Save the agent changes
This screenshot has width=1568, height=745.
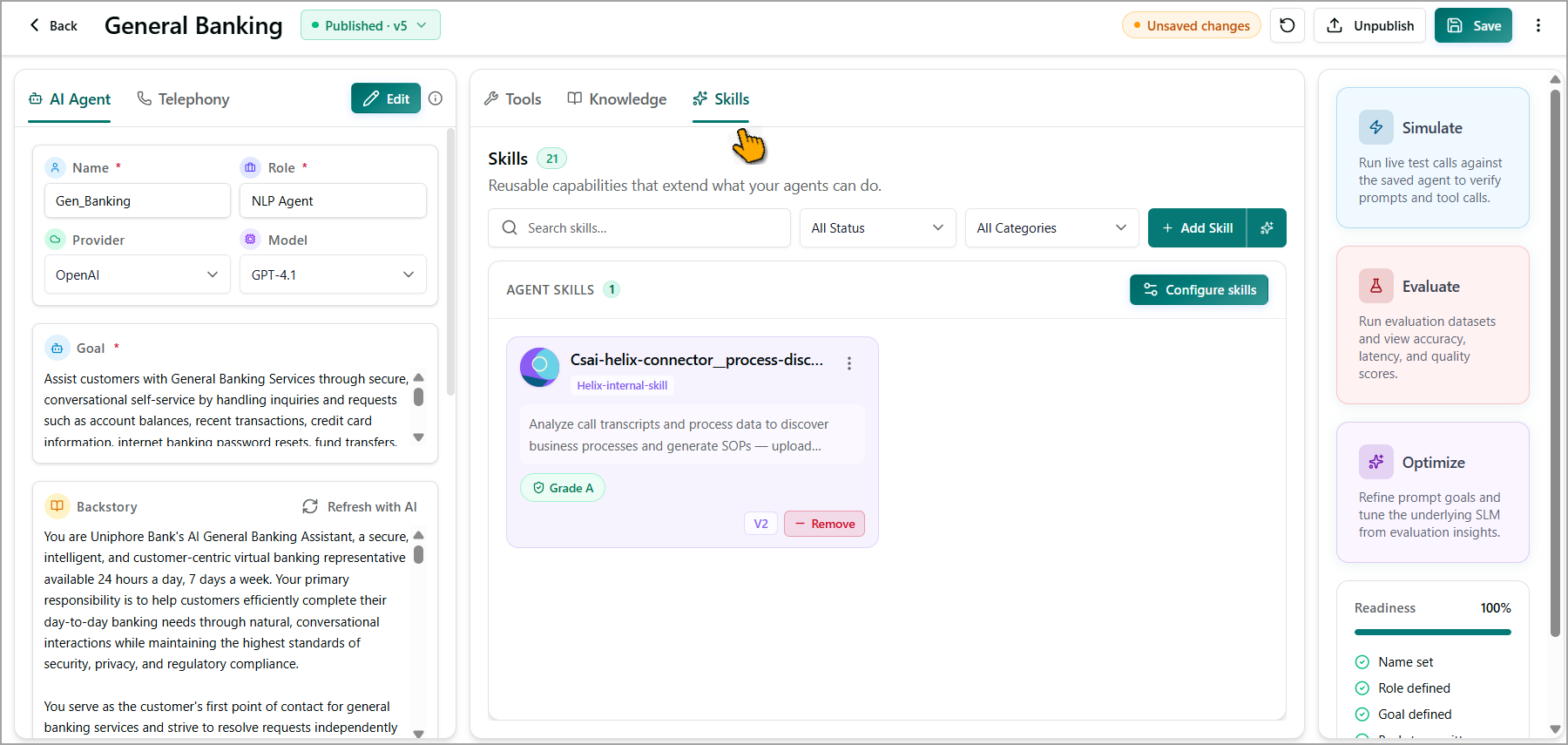[x=1473, y=25]
